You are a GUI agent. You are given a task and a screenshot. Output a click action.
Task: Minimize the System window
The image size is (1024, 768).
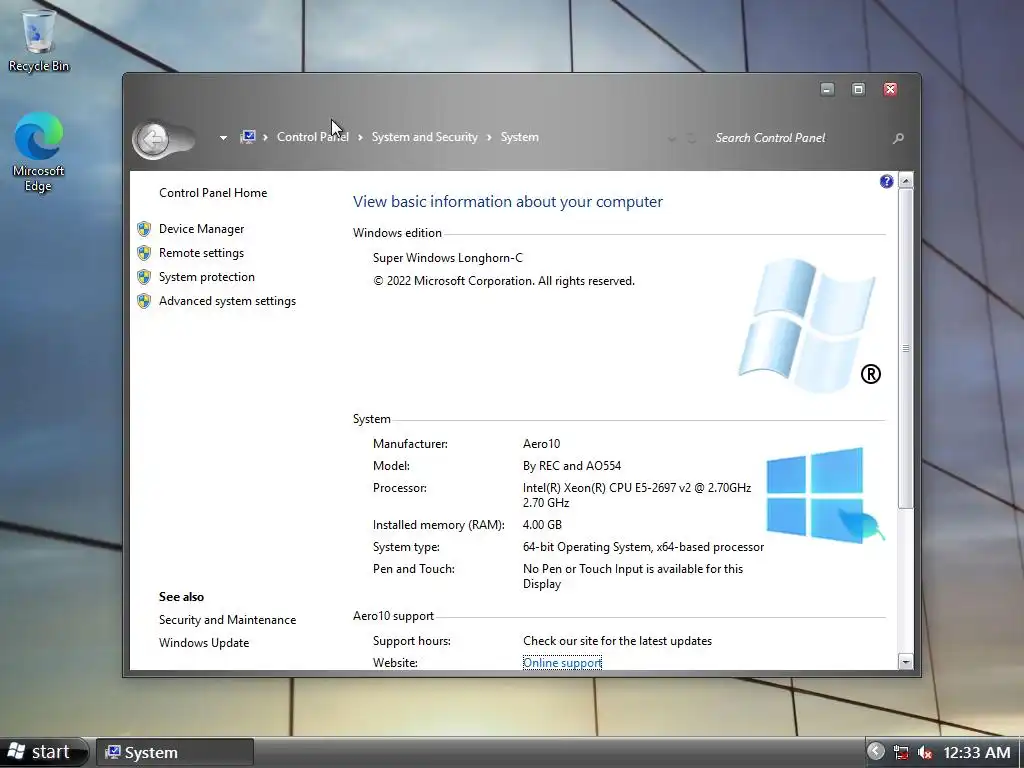tap(827, 89)
